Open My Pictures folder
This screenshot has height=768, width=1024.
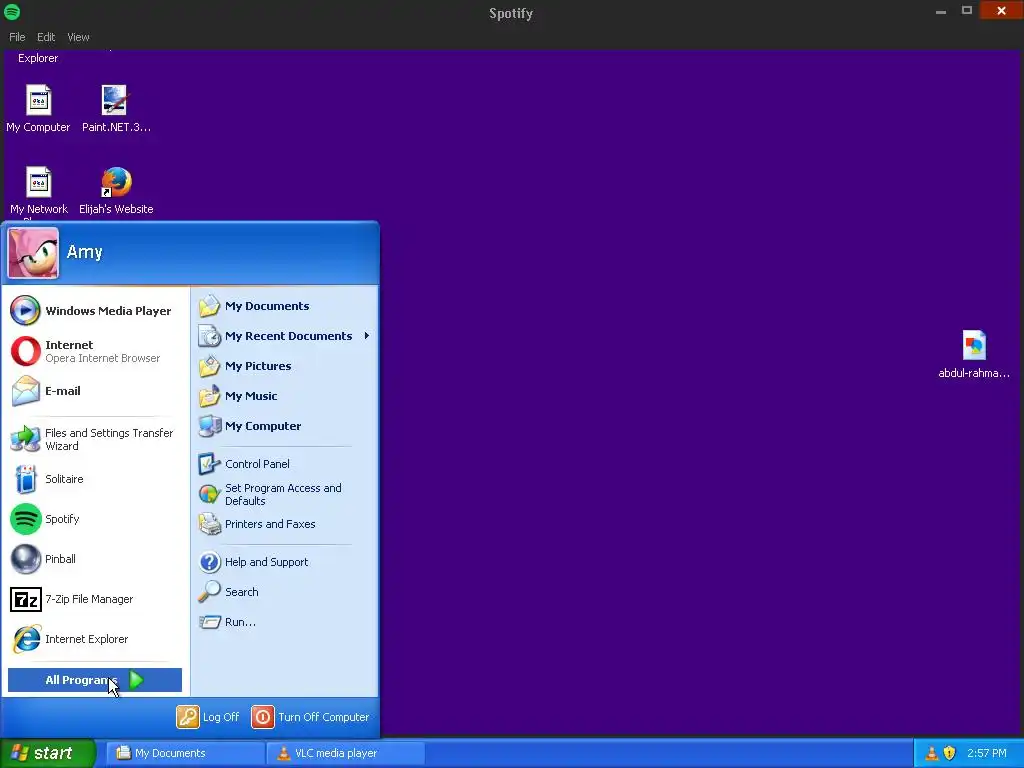click(x=285, y=366)
